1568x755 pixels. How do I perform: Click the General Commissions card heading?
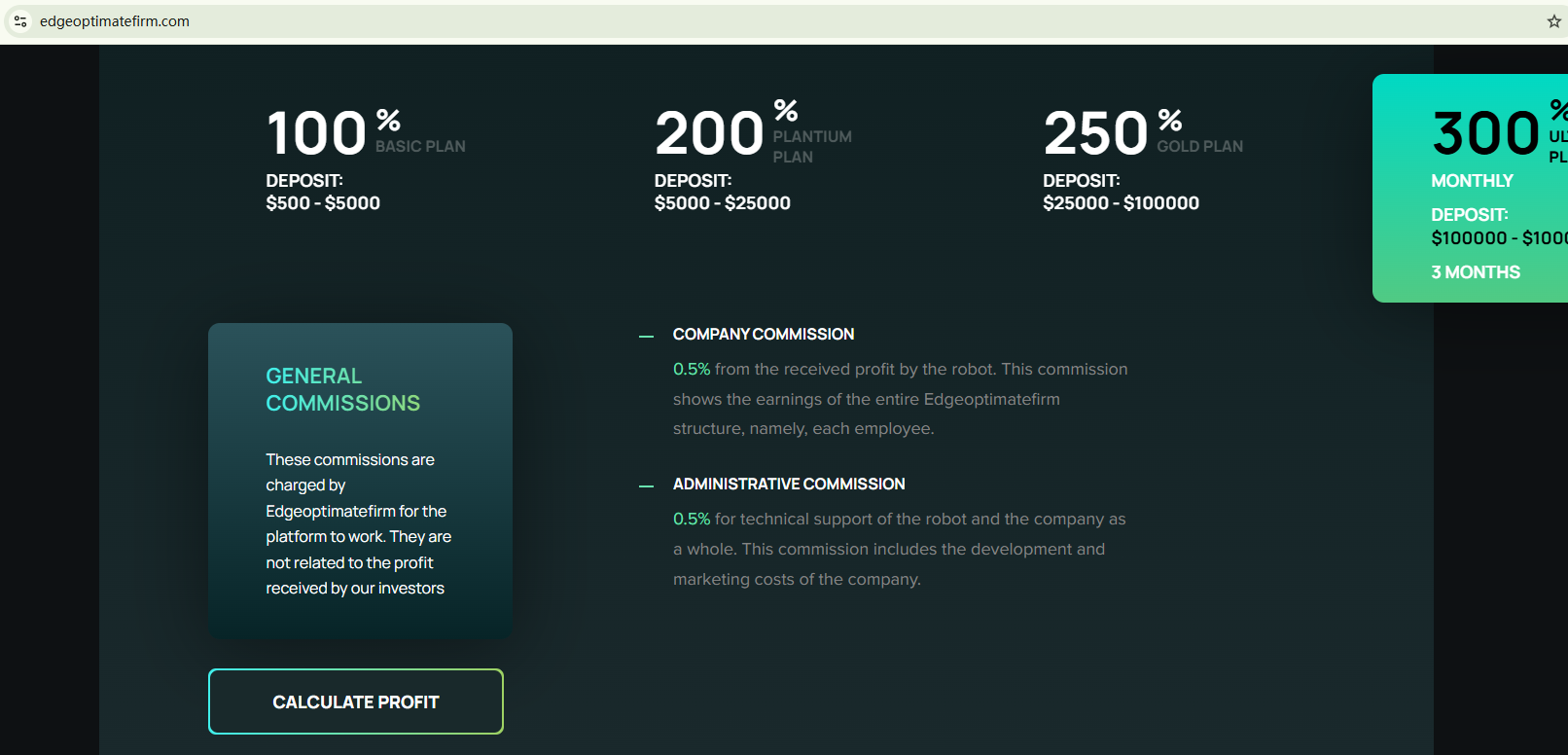(x=342, y=389)
